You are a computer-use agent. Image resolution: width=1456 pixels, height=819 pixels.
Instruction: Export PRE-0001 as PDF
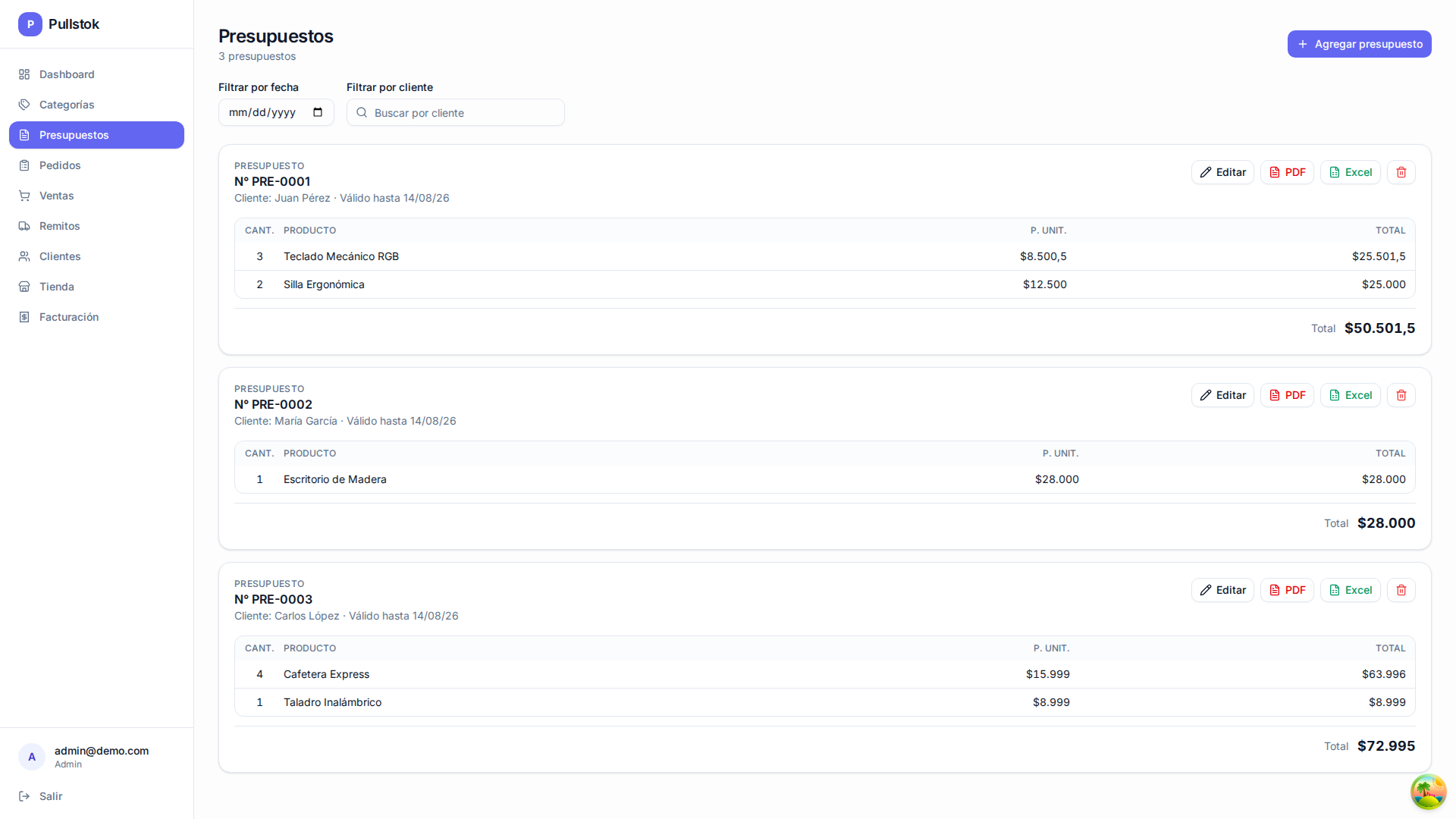pyautogui.click(x=1287, y=172)
